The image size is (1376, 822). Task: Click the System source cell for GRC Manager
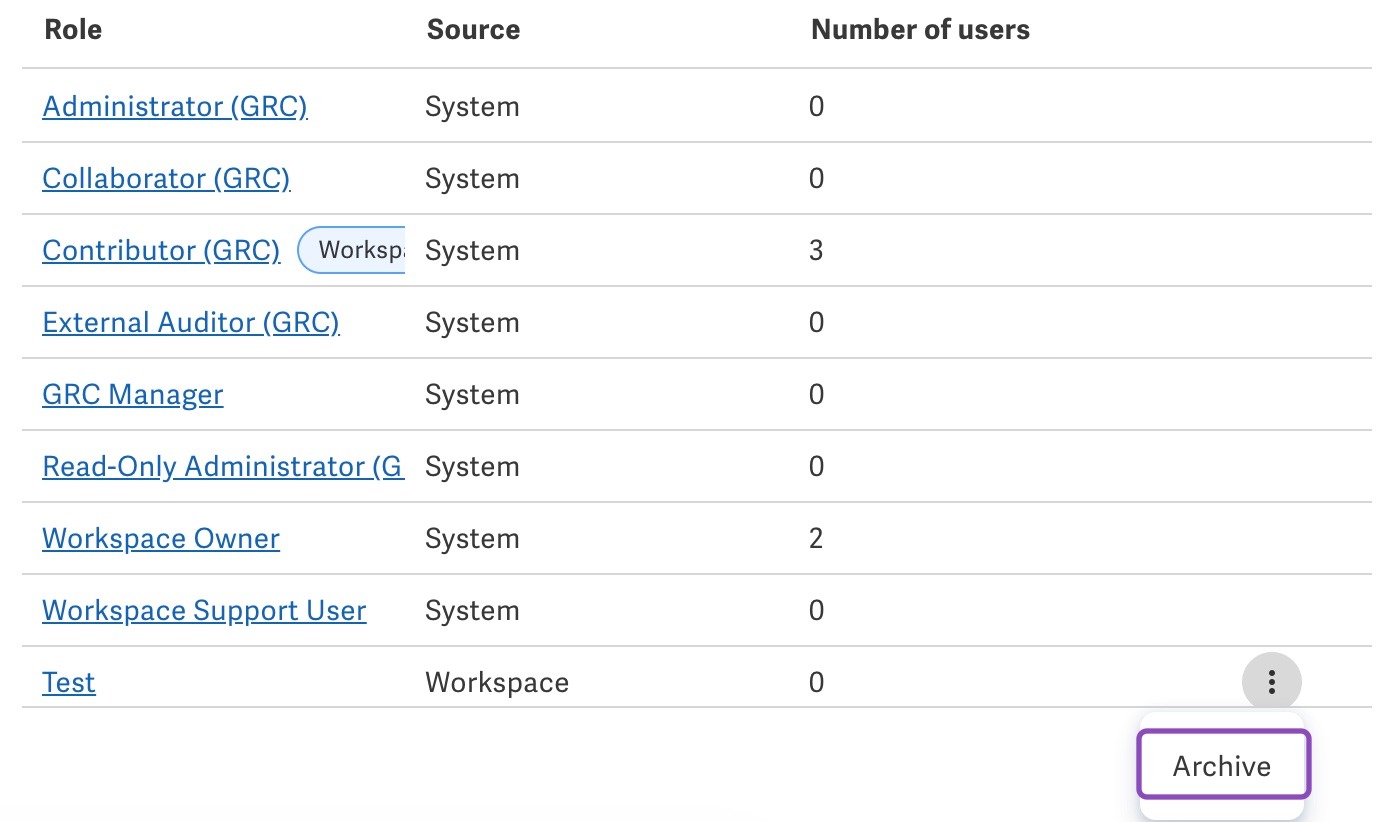[x=472, y=394]
